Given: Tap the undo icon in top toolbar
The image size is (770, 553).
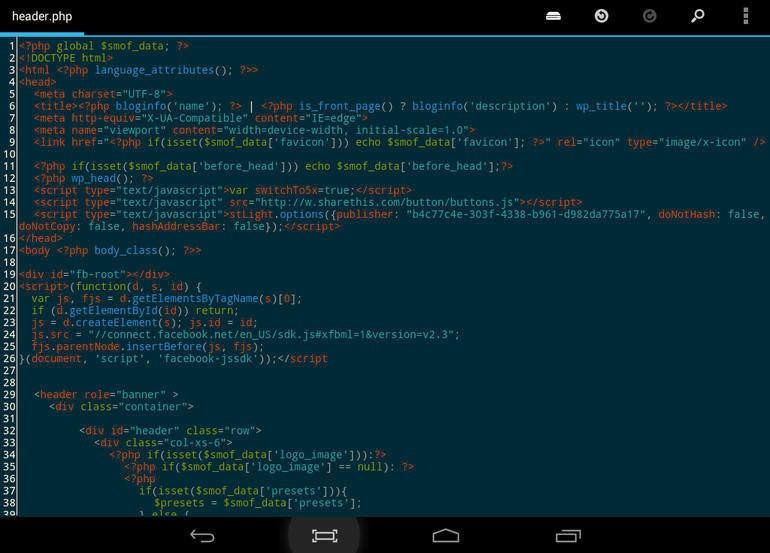Looking at the screenshot, I should (601, 16).
